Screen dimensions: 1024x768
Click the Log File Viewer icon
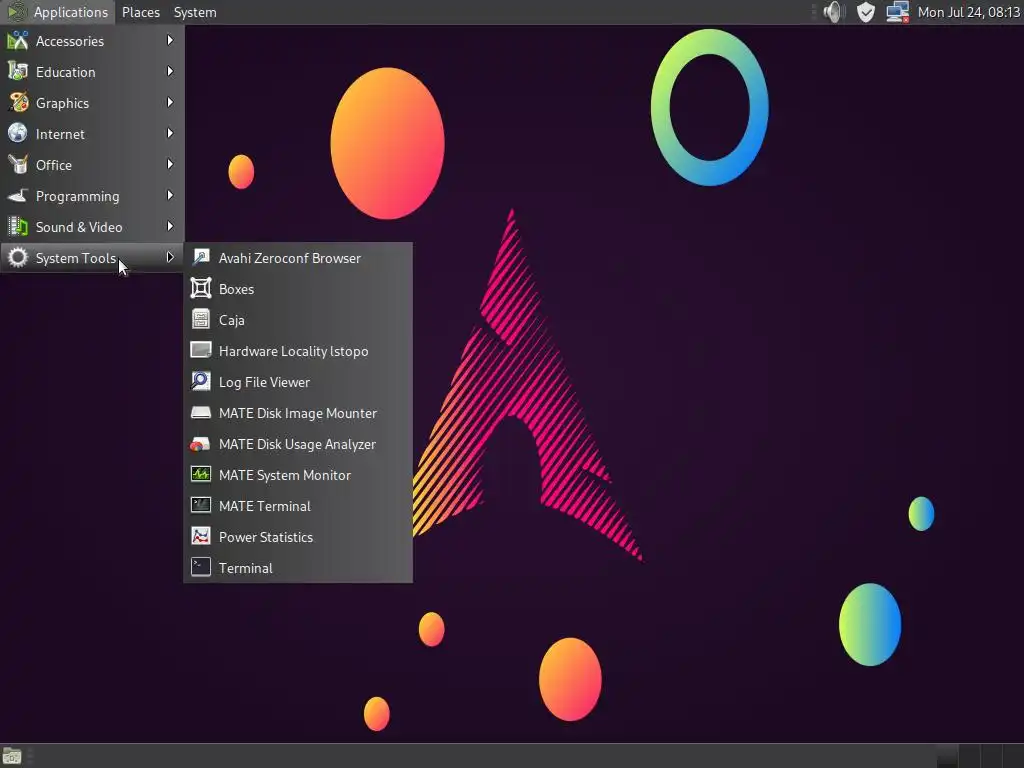click(200, 381)
